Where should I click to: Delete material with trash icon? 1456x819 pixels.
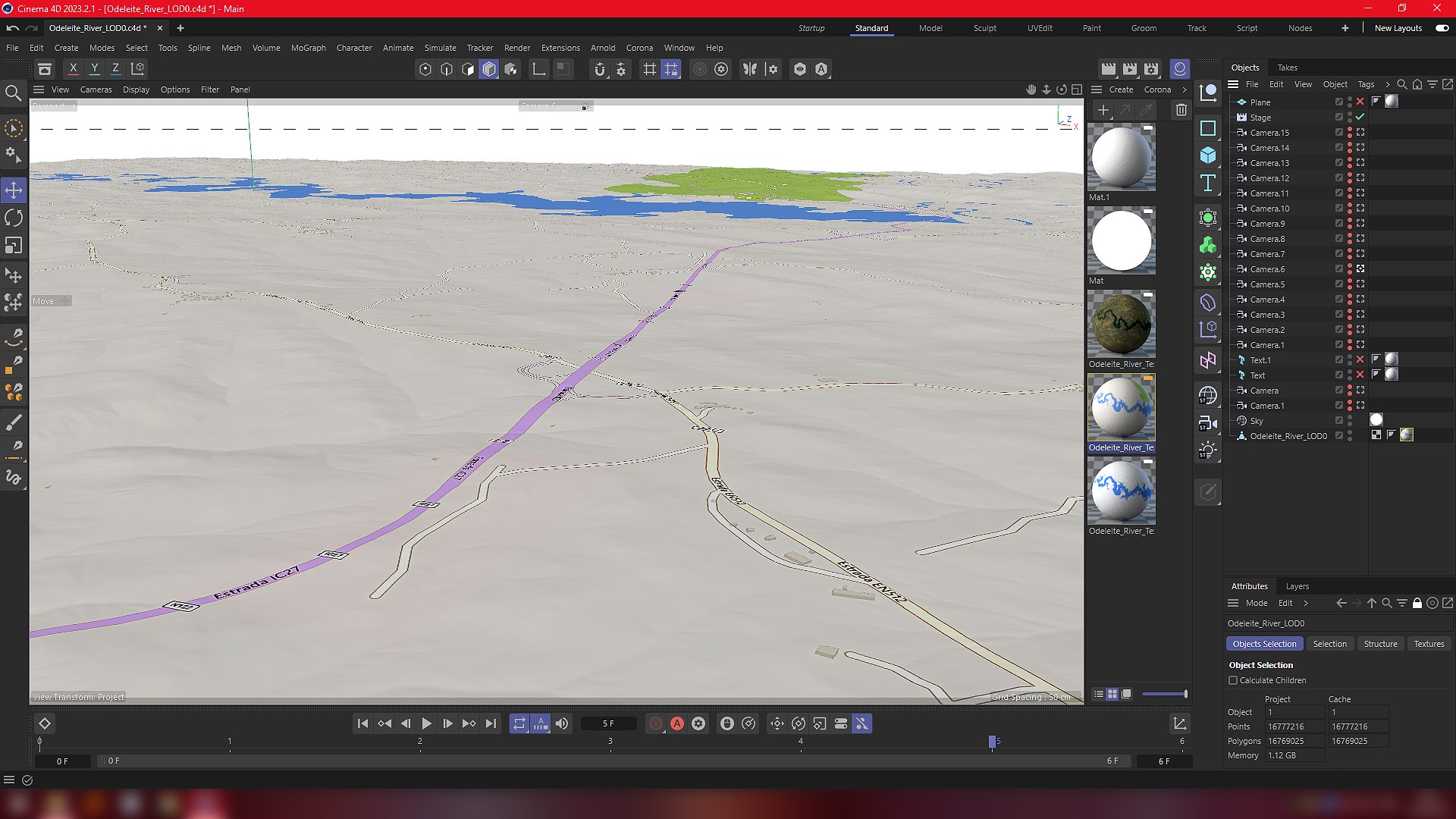pos(1181,110)
